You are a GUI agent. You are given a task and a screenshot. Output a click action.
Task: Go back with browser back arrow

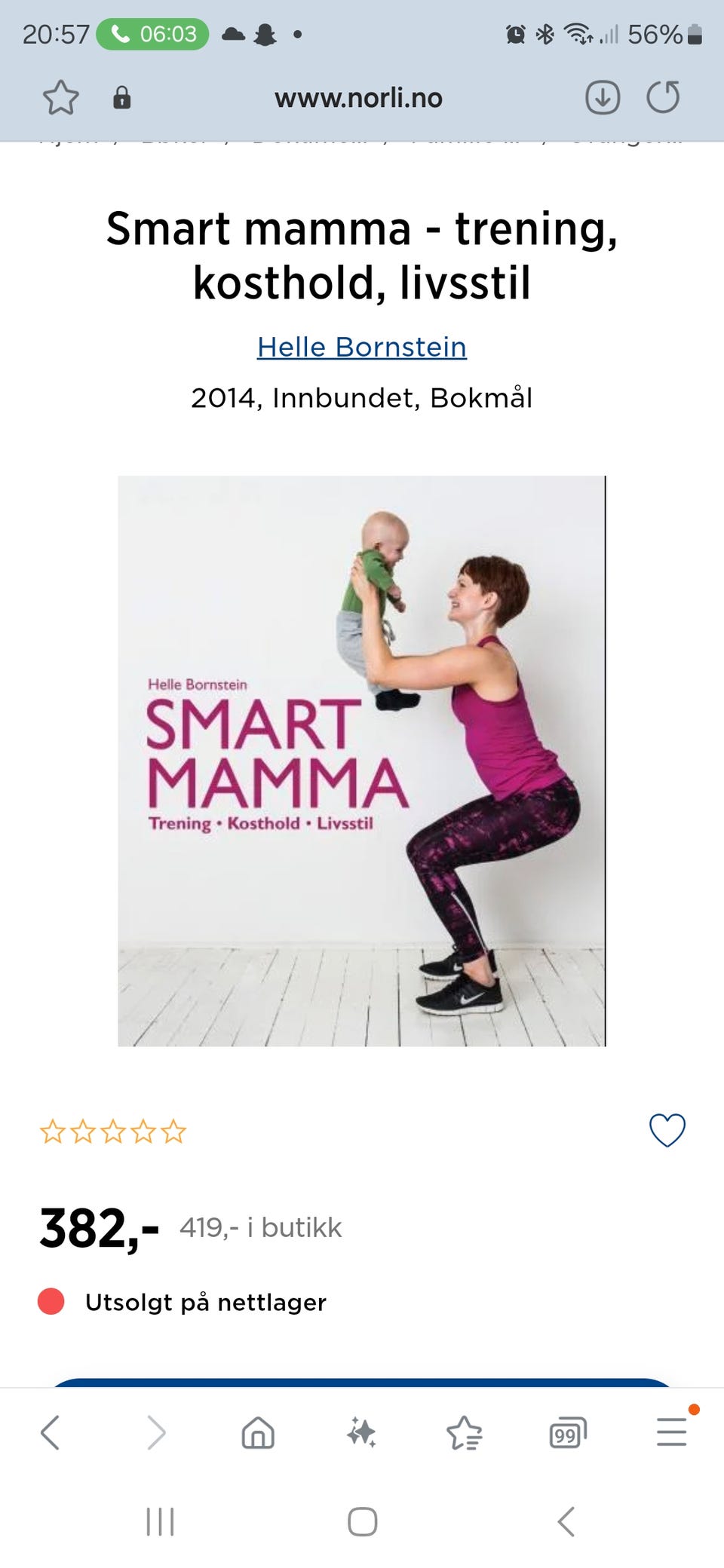tap(50, 1432)
